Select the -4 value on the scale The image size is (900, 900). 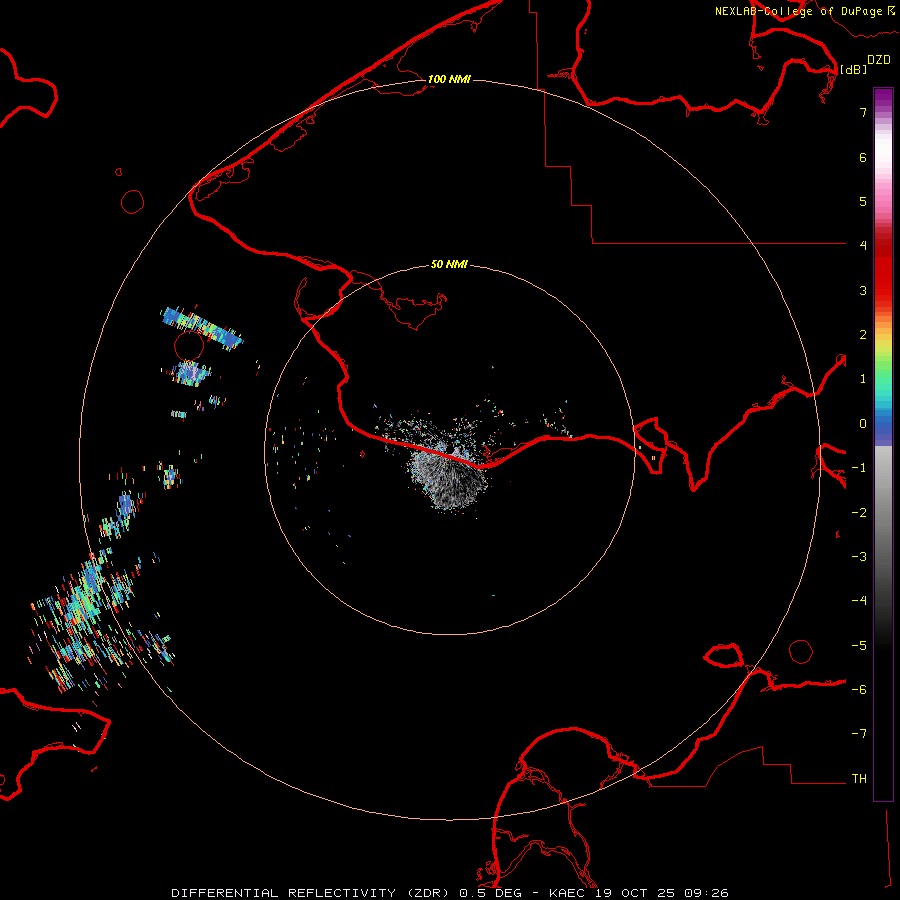tap(859, 601)
